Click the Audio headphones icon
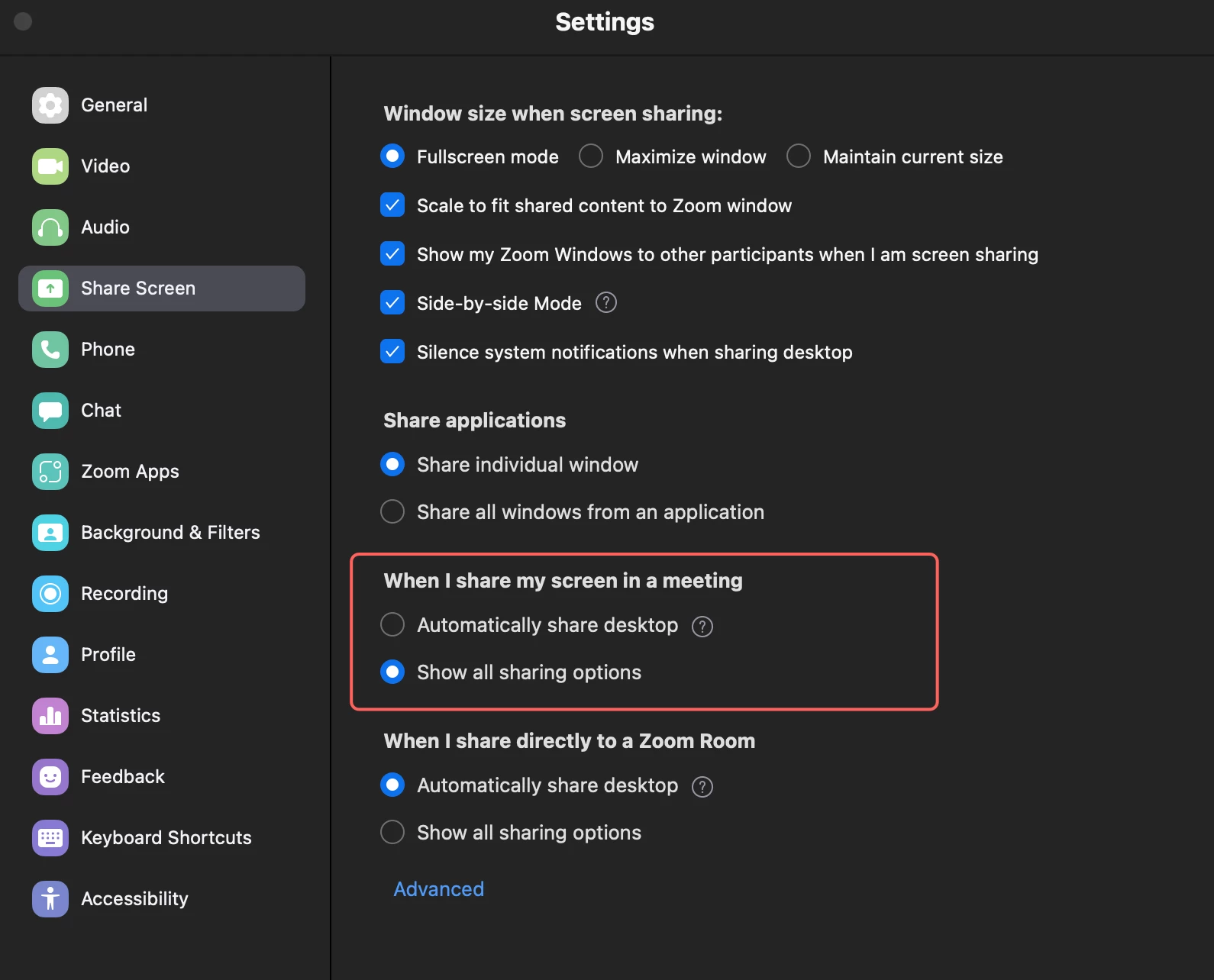Screen dimensions: 1214x980 [50, 227]
